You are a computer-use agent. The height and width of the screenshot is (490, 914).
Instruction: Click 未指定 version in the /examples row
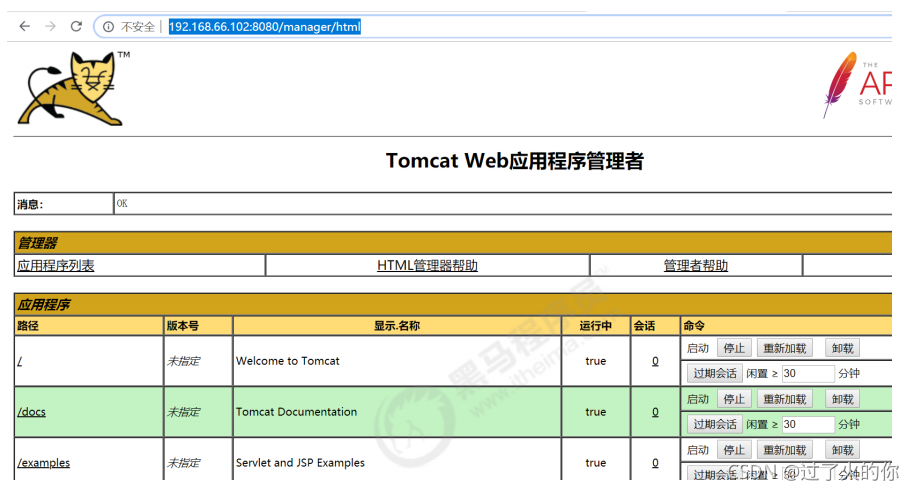tap(184, 463)
